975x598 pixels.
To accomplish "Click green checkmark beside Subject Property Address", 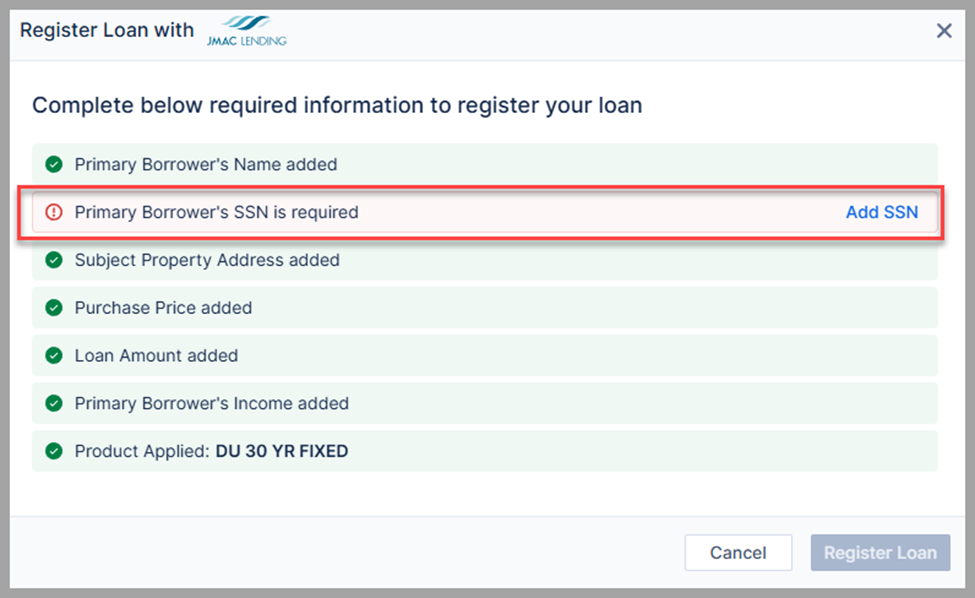I will 54,260.
